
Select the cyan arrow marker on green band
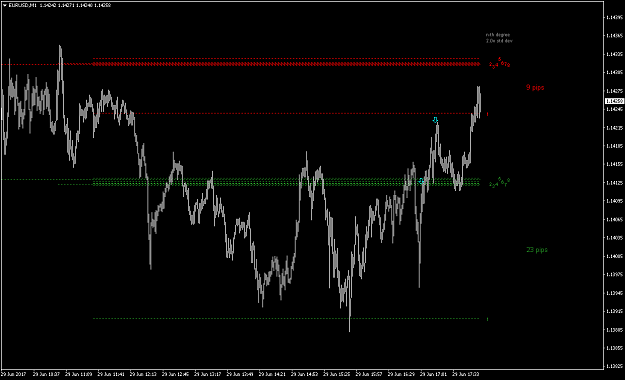[421, 181]
